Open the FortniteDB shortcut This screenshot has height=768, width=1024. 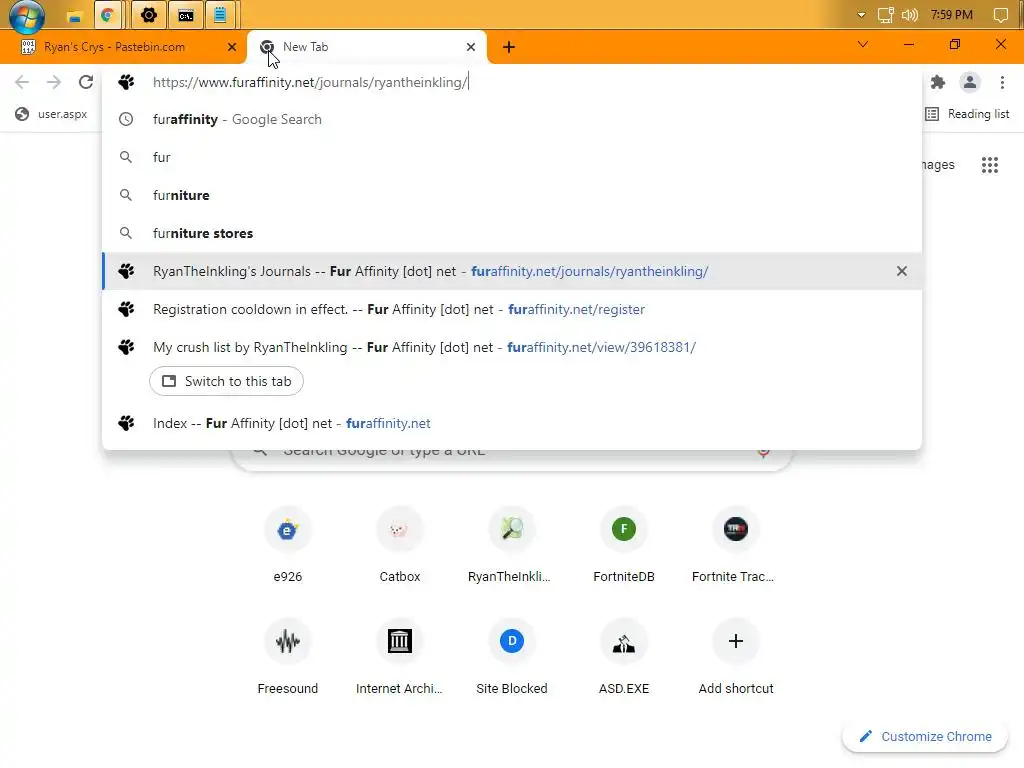(x=624, y=546)
